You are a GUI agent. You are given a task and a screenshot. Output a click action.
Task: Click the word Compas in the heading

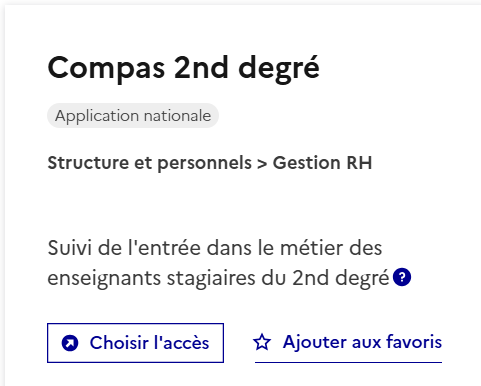point(106,69)
